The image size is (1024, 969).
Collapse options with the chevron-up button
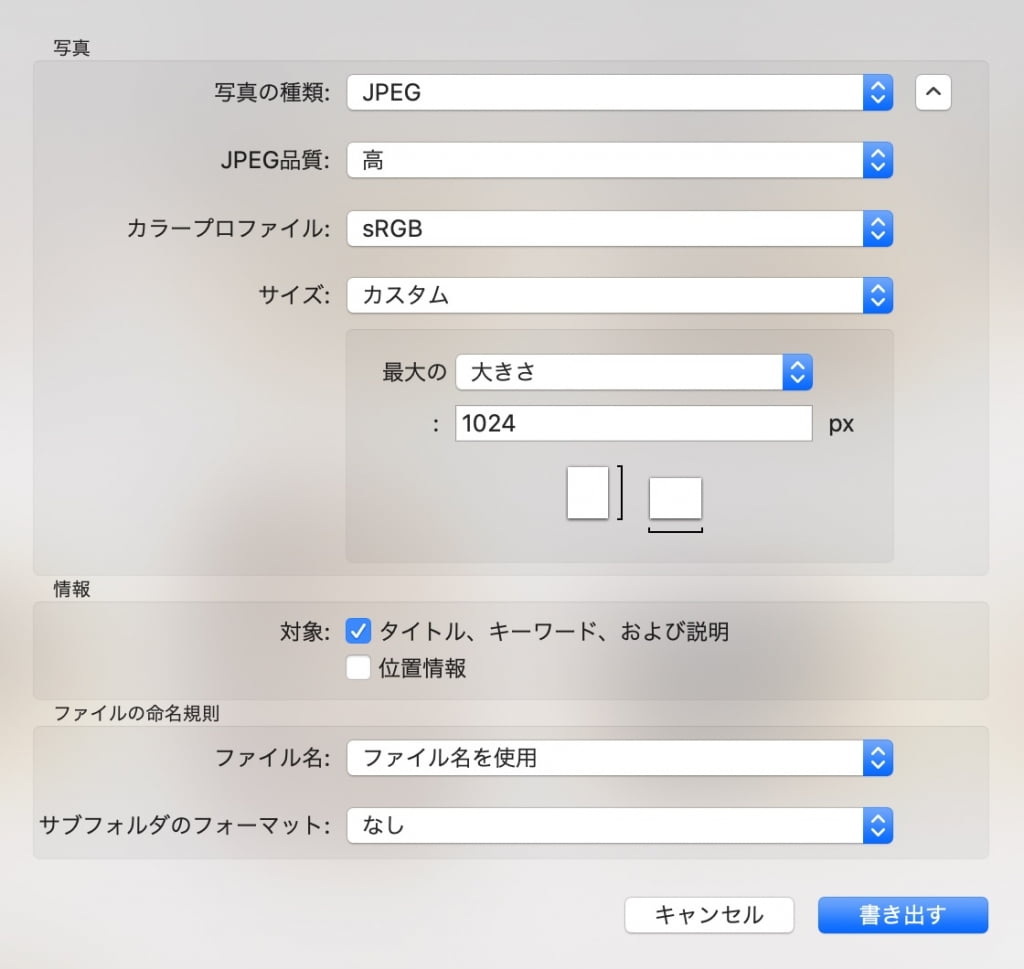point(933,92)
